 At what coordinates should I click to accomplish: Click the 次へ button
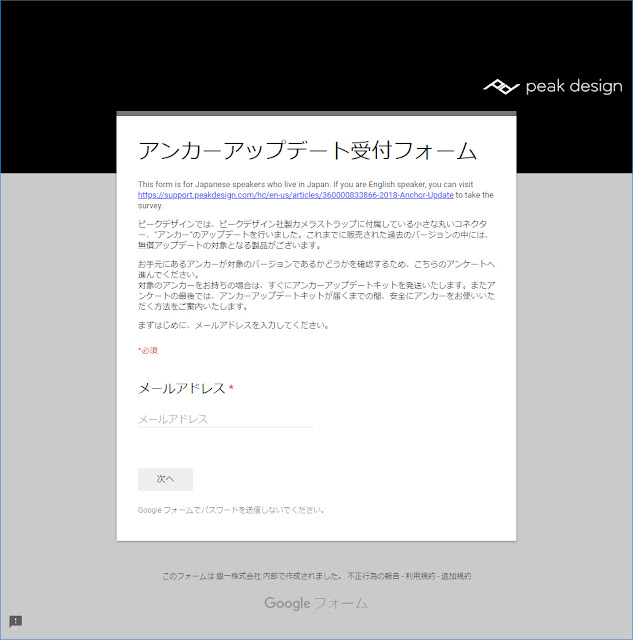pos(165,479)
